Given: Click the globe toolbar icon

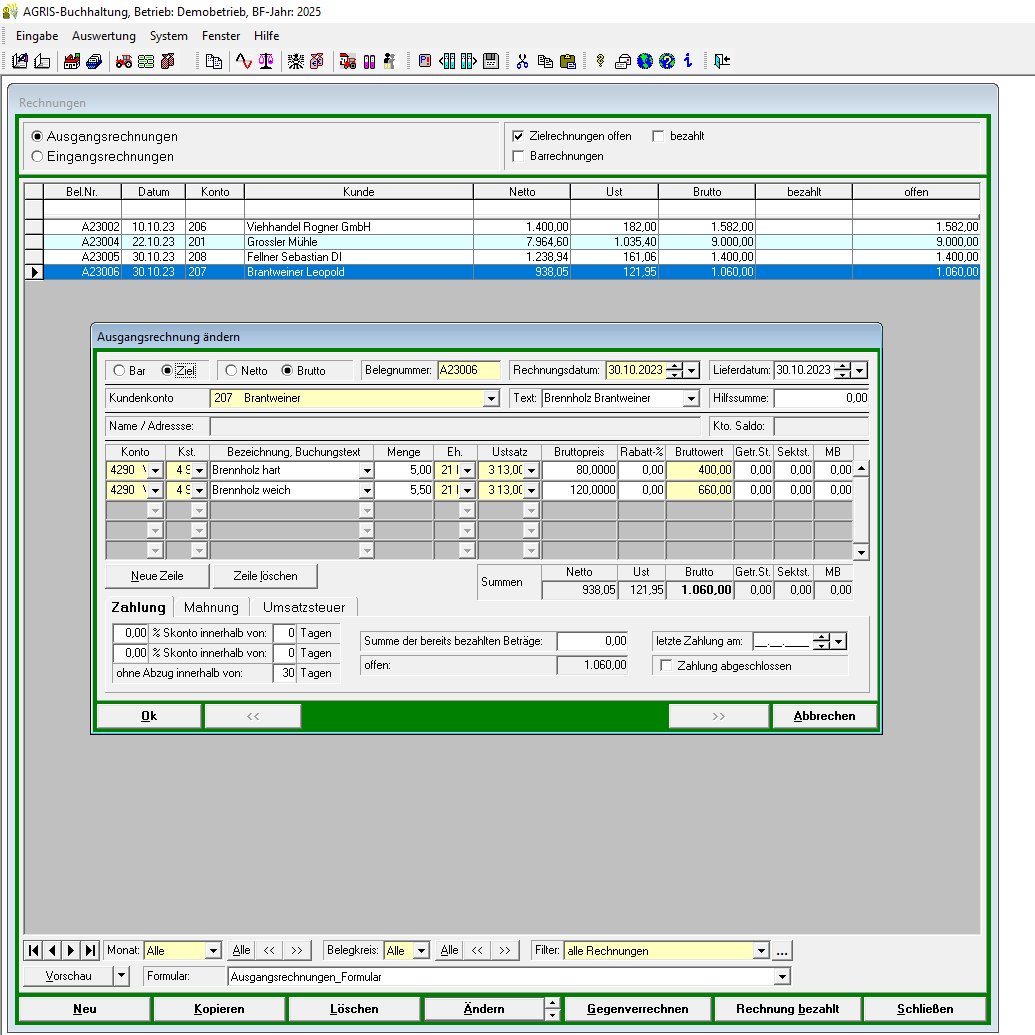Looking at the screenshot, I should point(644,61).
